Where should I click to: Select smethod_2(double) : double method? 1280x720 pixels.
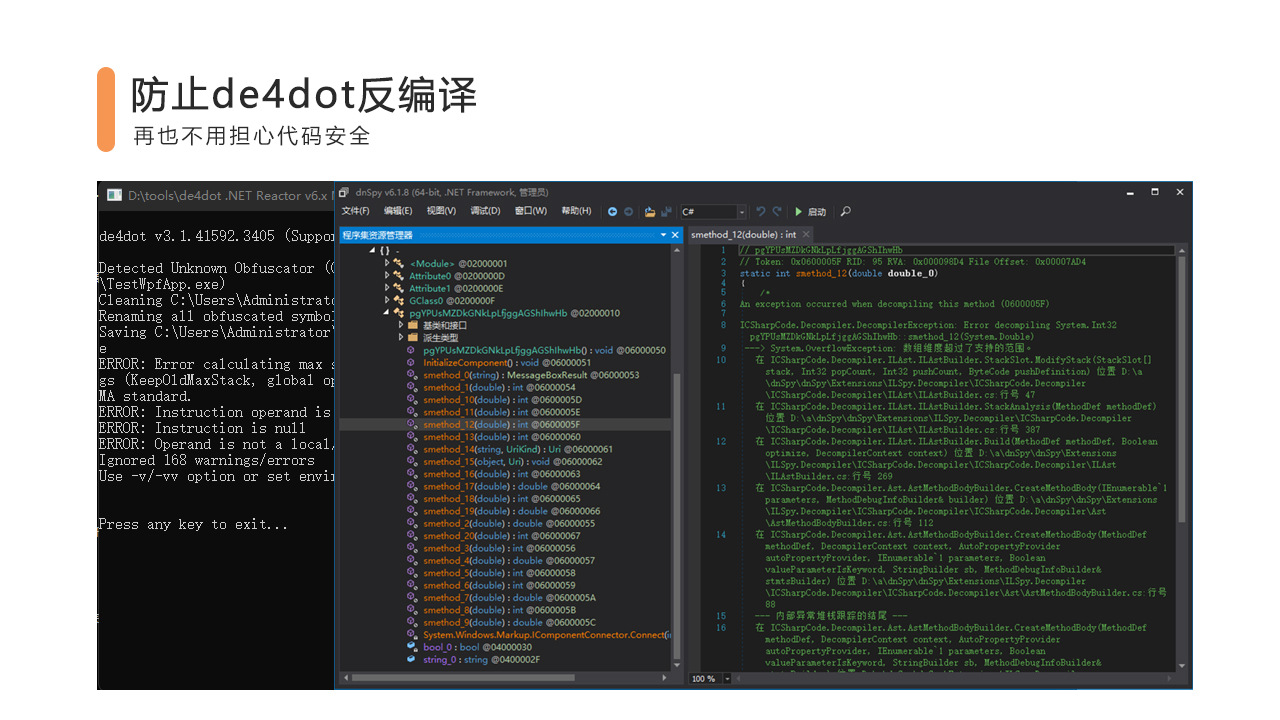tap(508, 523)
